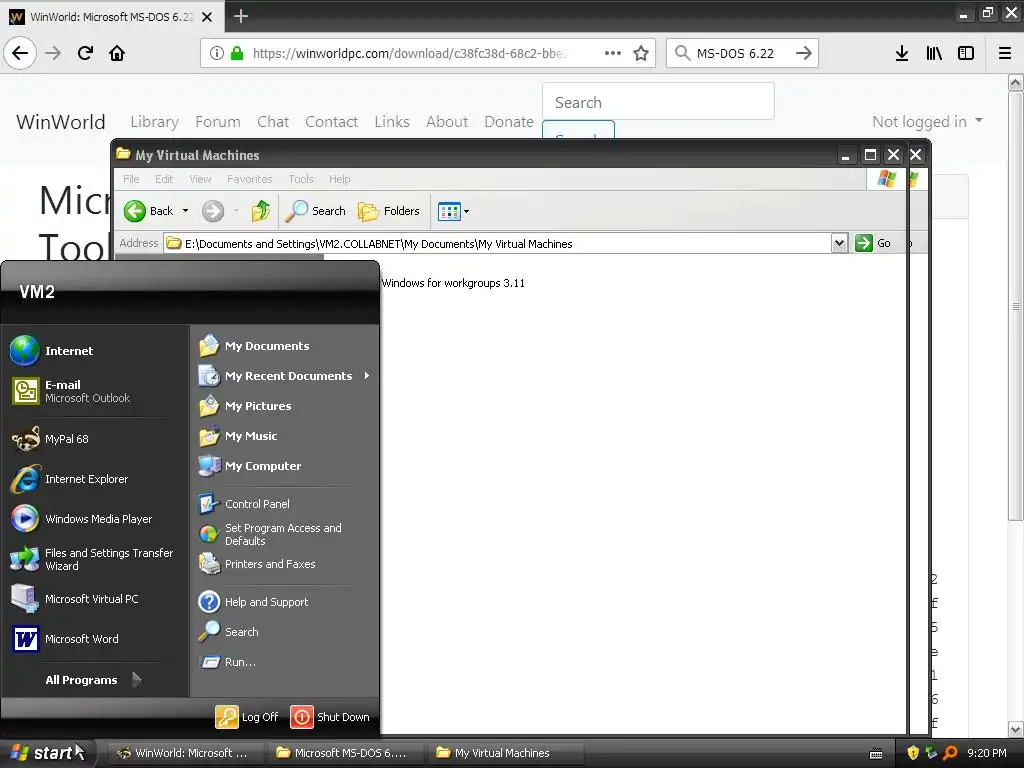1024x768 pixels.
Task: Start Internet Explorer from Start menu
Action: click(x=69, y=479)
